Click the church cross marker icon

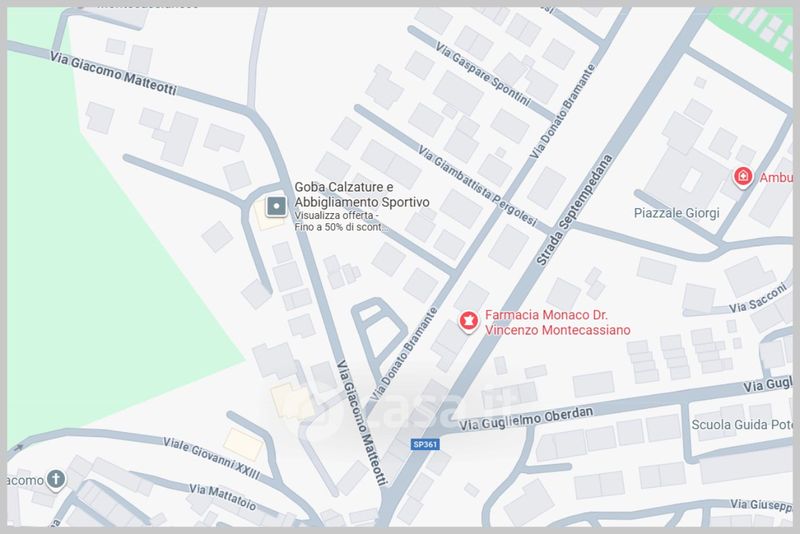point(56,479)
